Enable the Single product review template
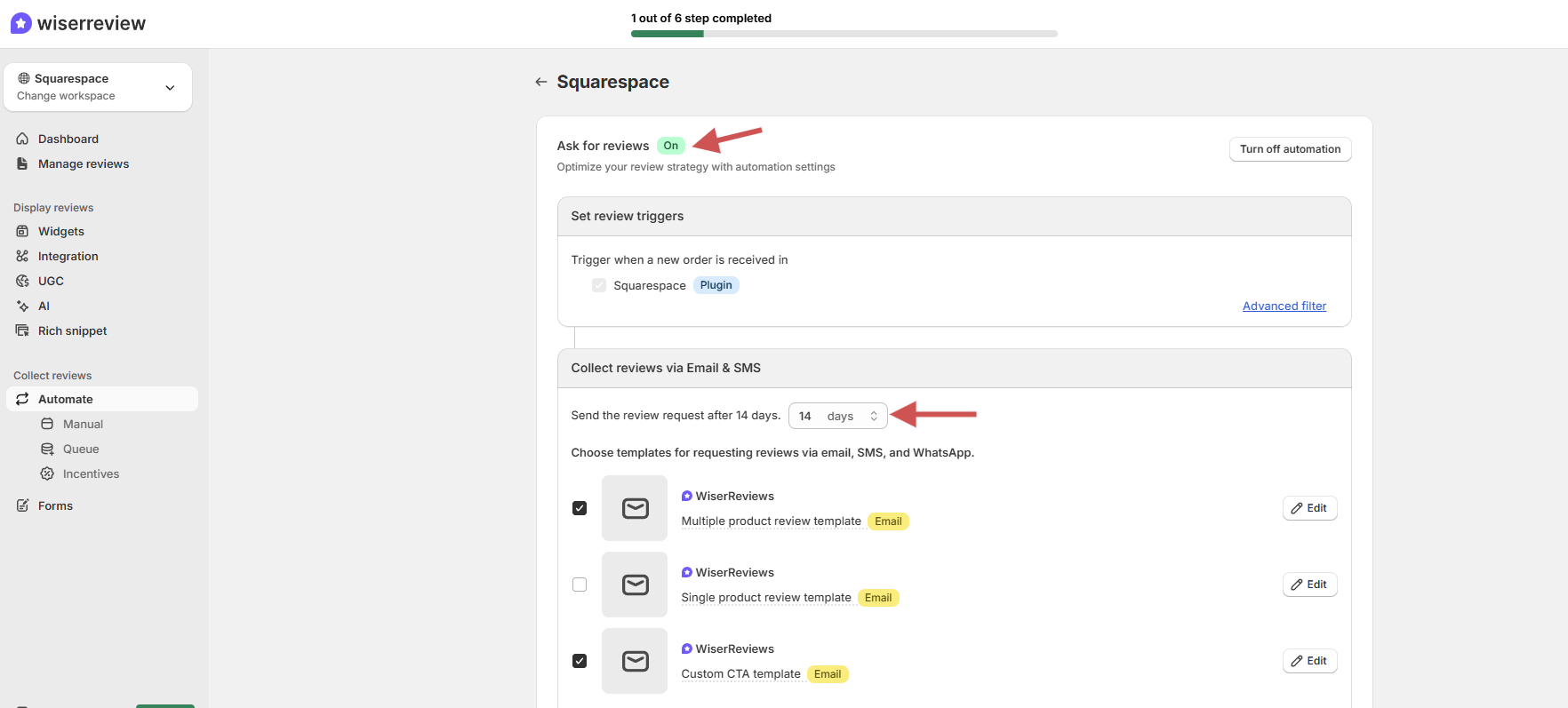 click(580, 585)
